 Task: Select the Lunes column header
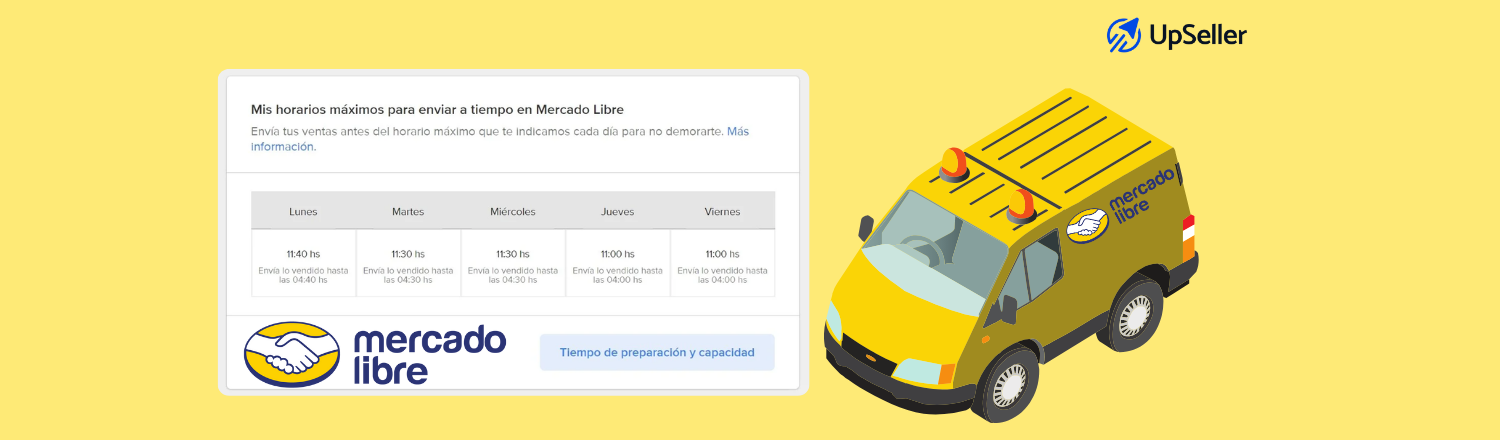click(303, 211)
